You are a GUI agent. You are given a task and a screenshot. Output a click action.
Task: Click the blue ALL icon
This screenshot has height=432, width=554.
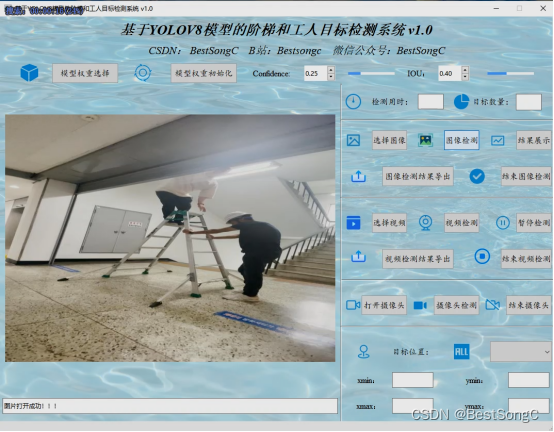point(461,352)
